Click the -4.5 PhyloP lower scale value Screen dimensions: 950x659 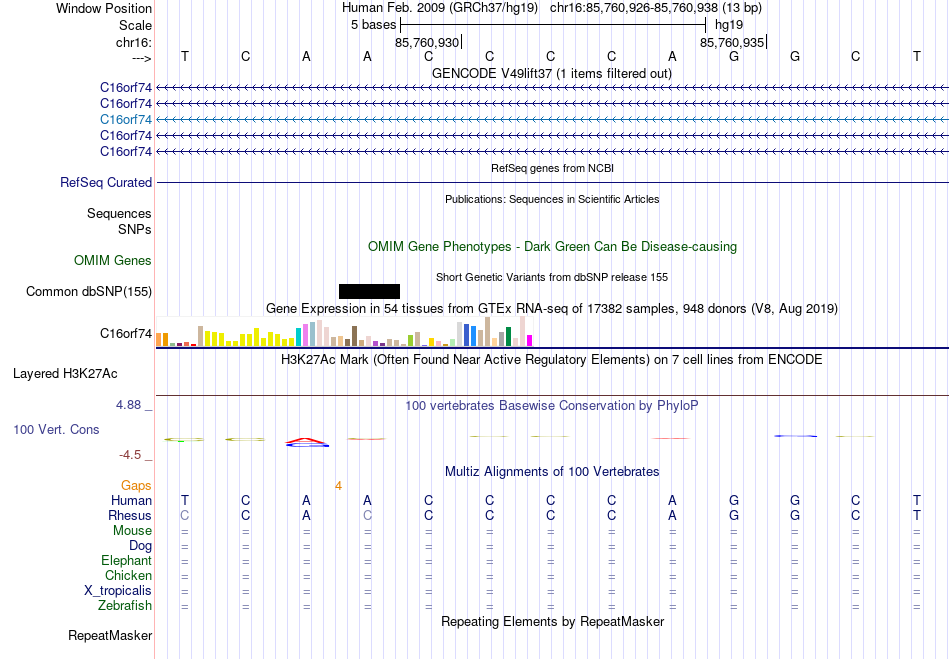[x=129, y=455]
